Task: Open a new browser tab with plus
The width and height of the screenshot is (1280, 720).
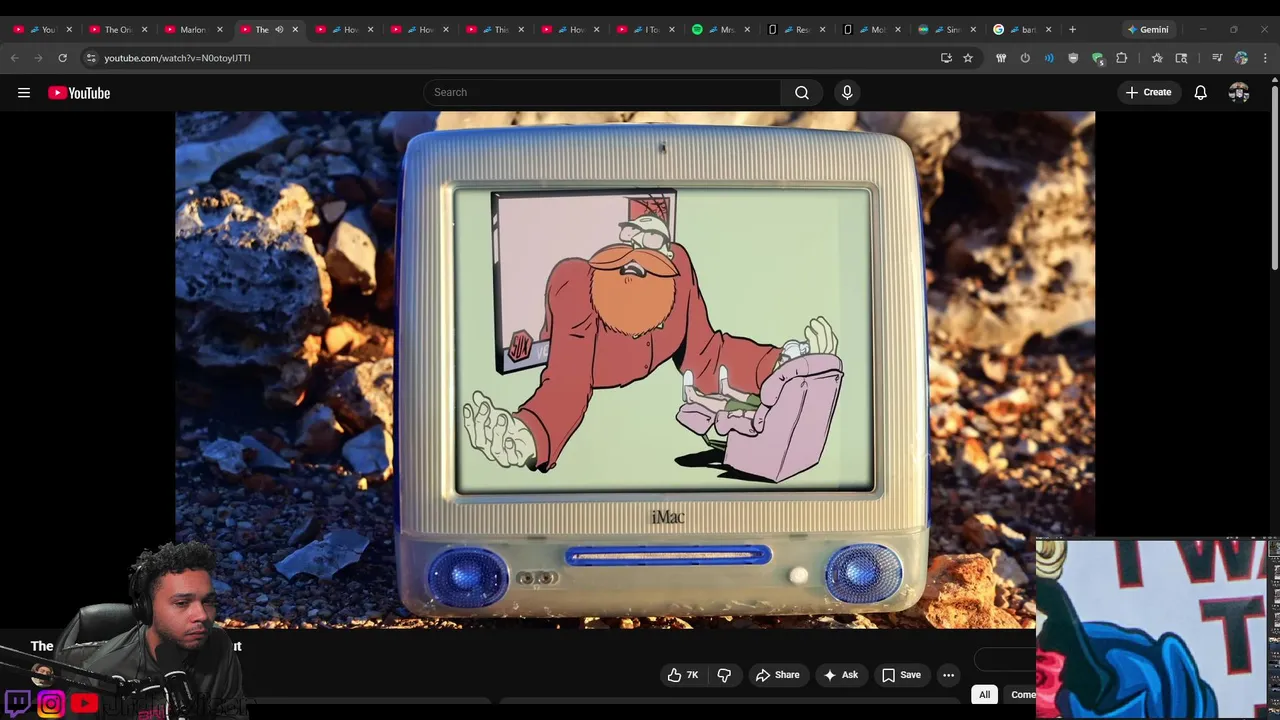Action: [1072, 29]
